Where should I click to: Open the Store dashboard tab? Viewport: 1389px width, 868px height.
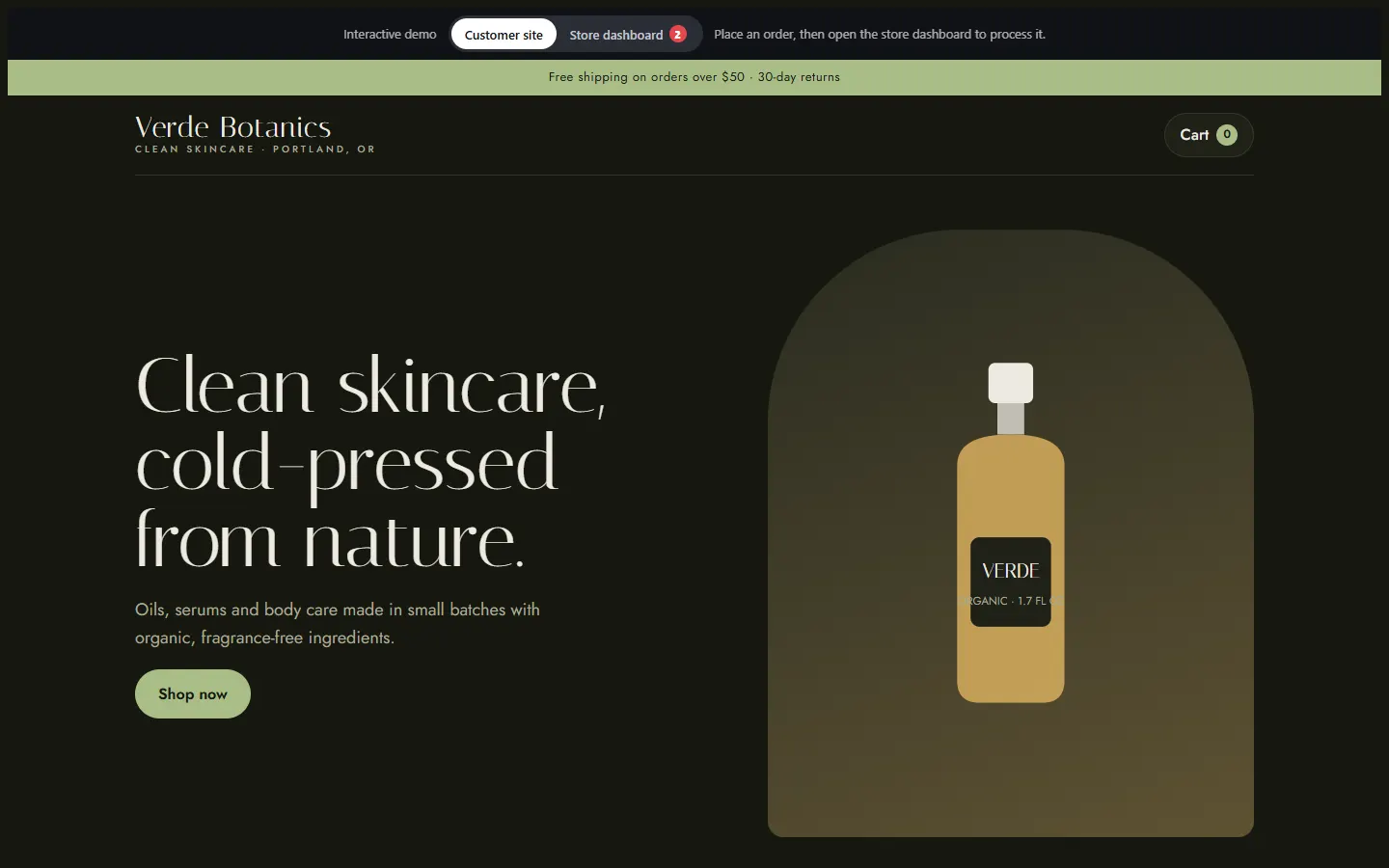point(627,35)
